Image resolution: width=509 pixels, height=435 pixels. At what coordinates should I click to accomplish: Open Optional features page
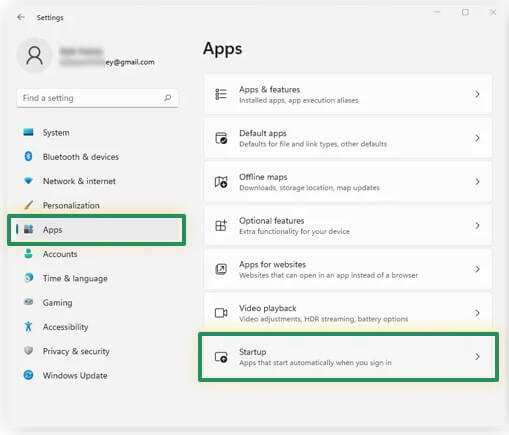click(348, 225)
